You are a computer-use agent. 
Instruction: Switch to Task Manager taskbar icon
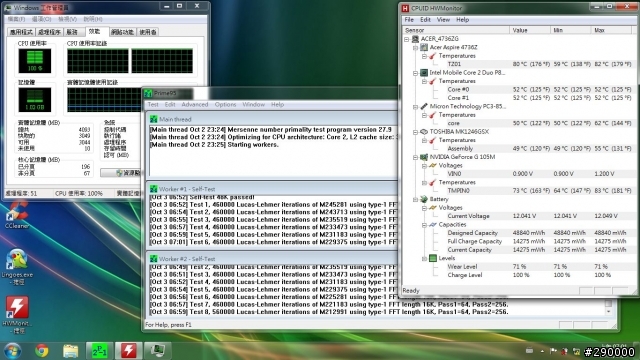(158, 351)
